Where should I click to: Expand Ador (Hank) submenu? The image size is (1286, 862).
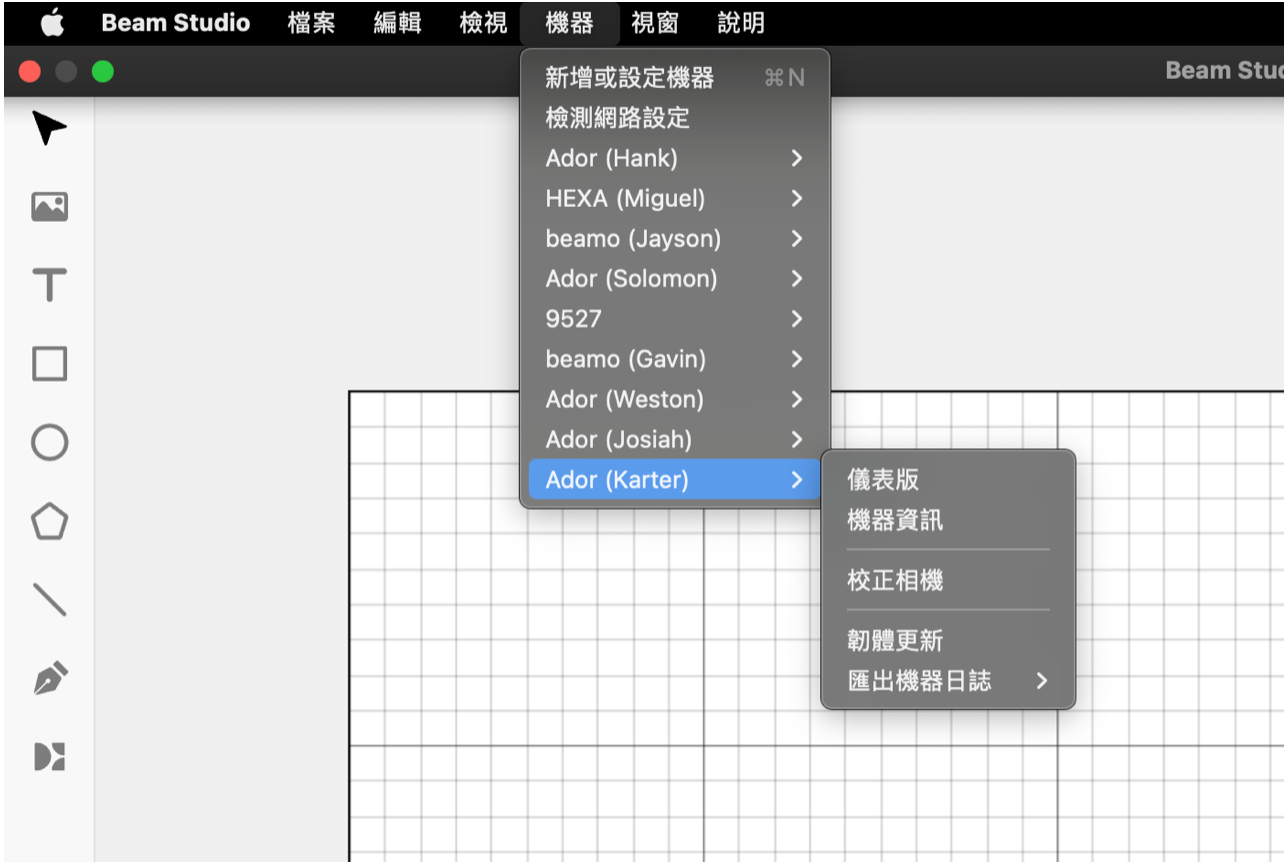coord(675,158)
